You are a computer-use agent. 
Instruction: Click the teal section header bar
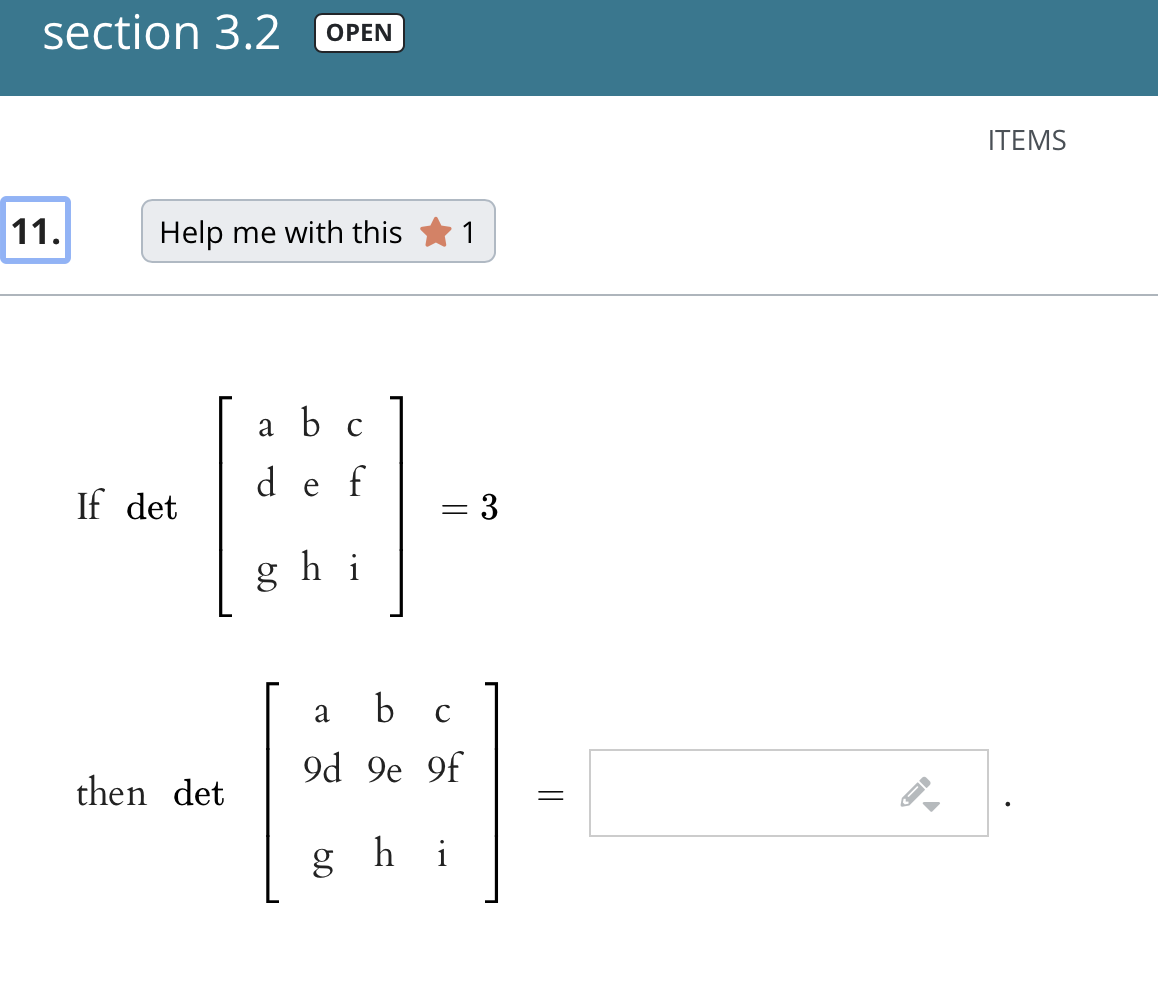pos(579,48)
